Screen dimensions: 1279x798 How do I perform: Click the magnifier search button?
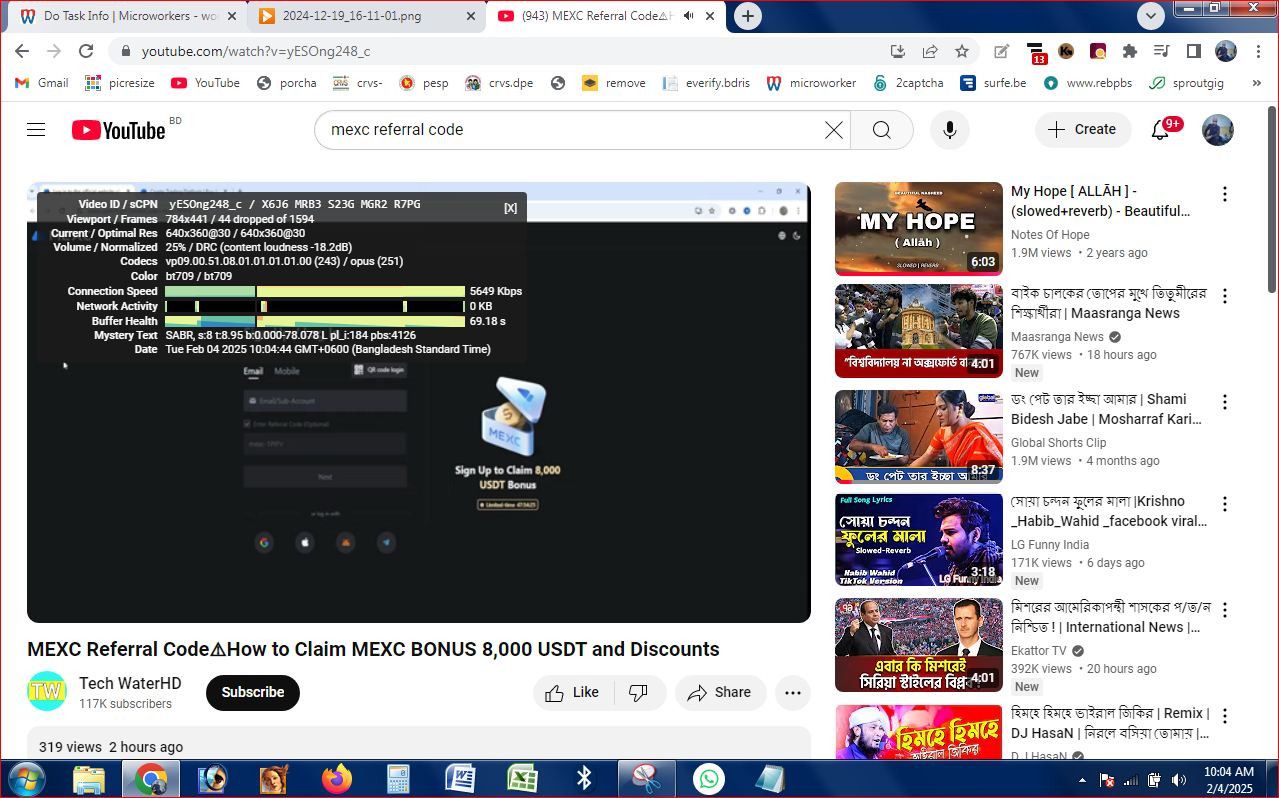pos(881,130)
